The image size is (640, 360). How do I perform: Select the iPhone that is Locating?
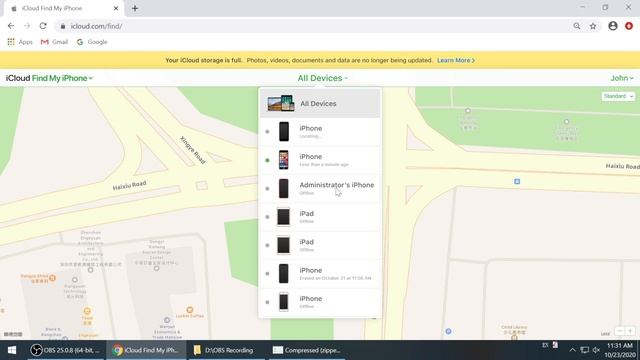pos(320,131)
